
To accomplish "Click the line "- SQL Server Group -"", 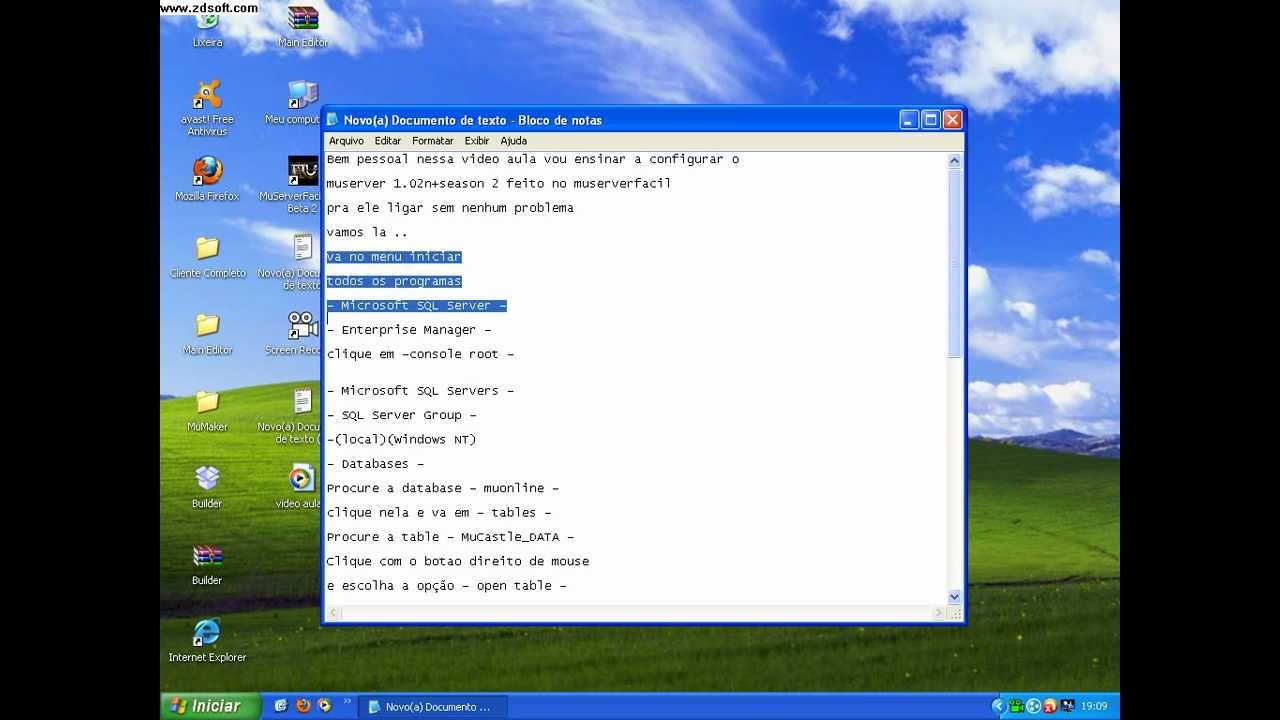I will click(x=402, y=415).
